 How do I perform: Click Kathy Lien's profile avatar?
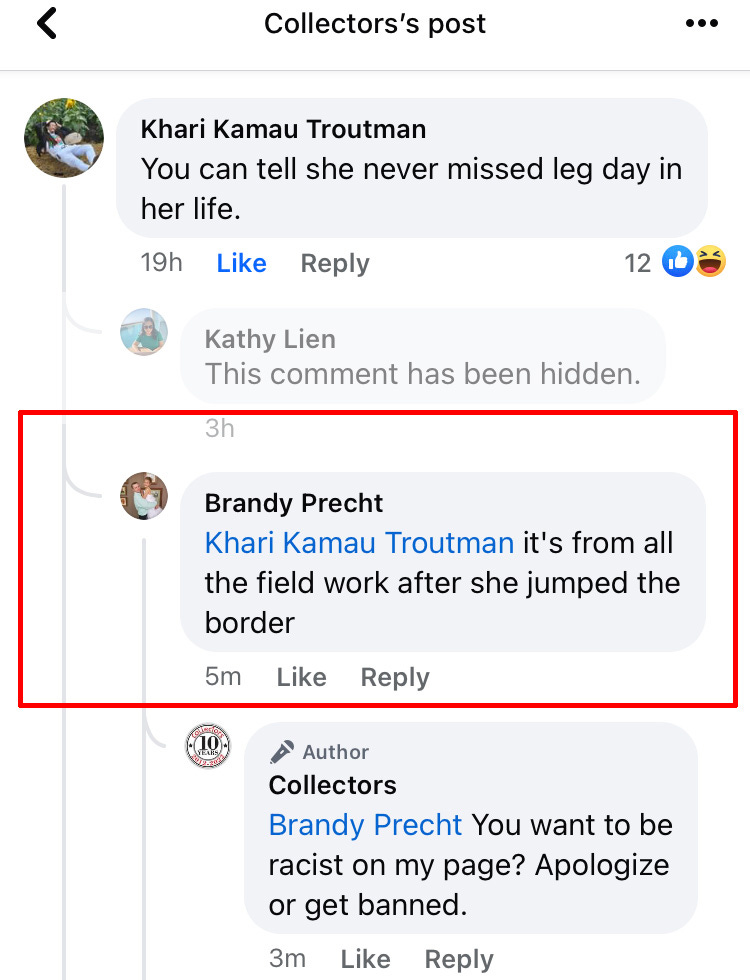click(x=144, y=331)
